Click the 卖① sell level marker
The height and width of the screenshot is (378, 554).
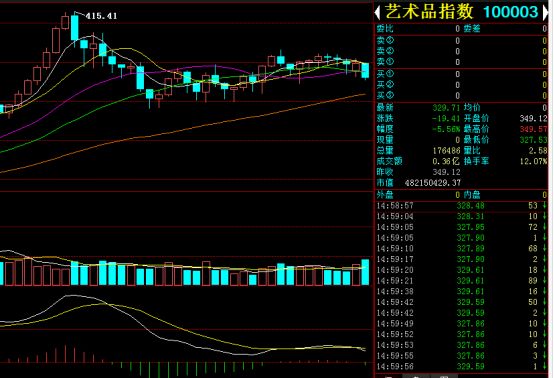(385, 62)
